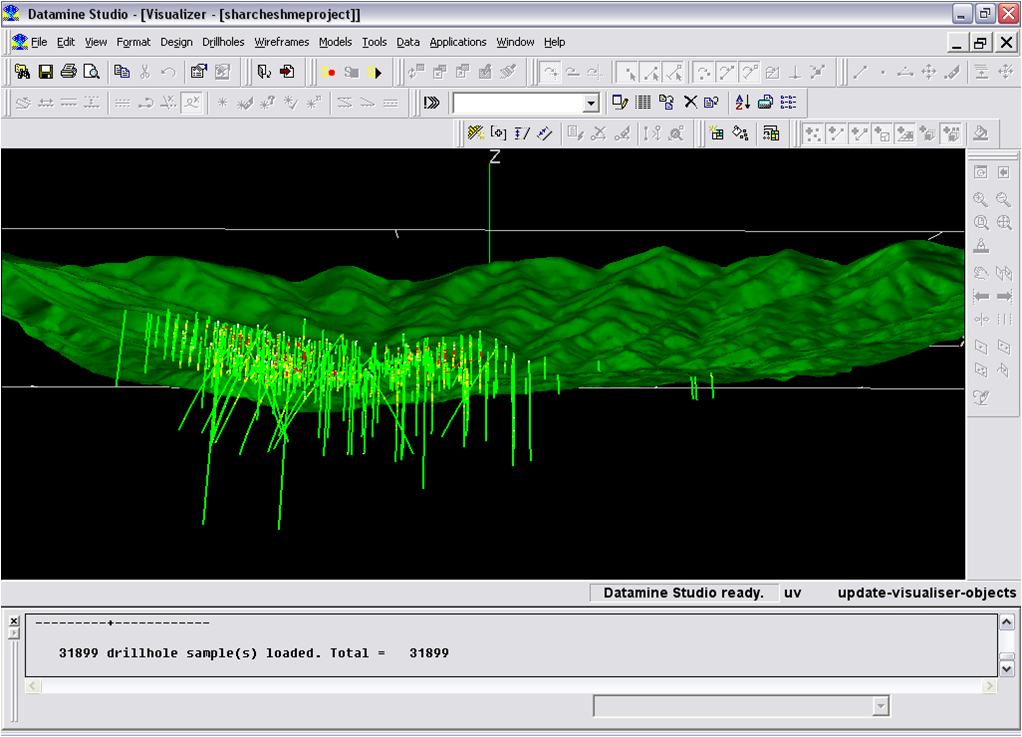Toggle the highlighted query-X button in second toolbar

(x=192, y=102)
